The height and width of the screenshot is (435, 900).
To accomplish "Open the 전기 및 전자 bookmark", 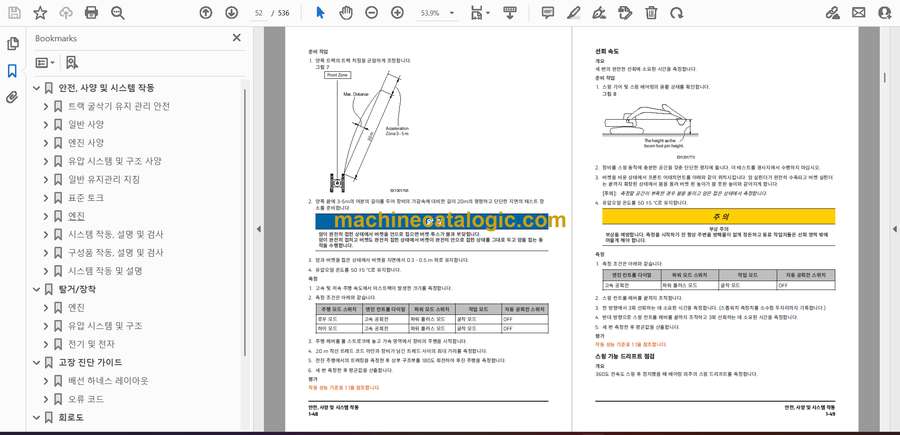I will pyautogui.click(x=91, y=344).
